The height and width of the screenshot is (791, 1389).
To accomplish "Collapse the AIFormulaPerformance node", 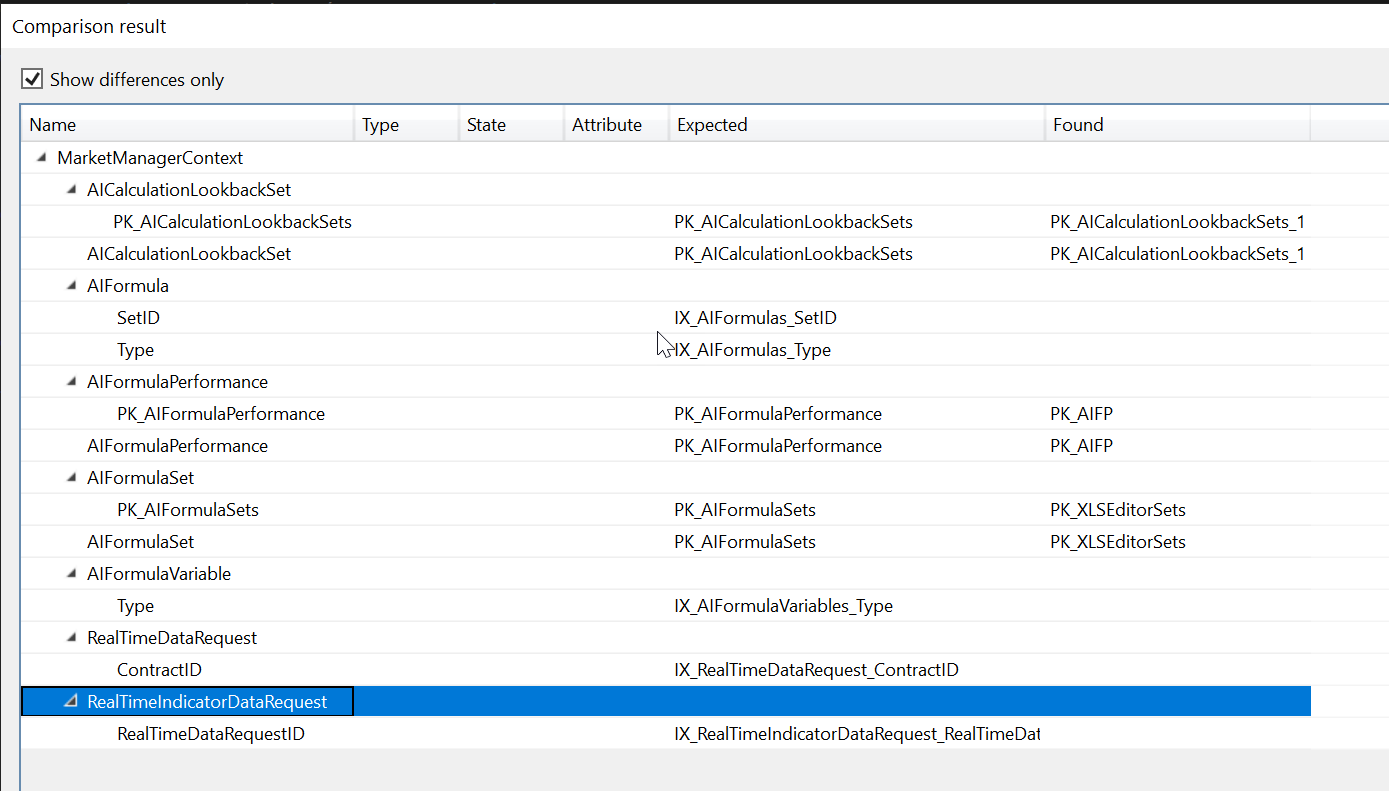I will pos(70,381).
